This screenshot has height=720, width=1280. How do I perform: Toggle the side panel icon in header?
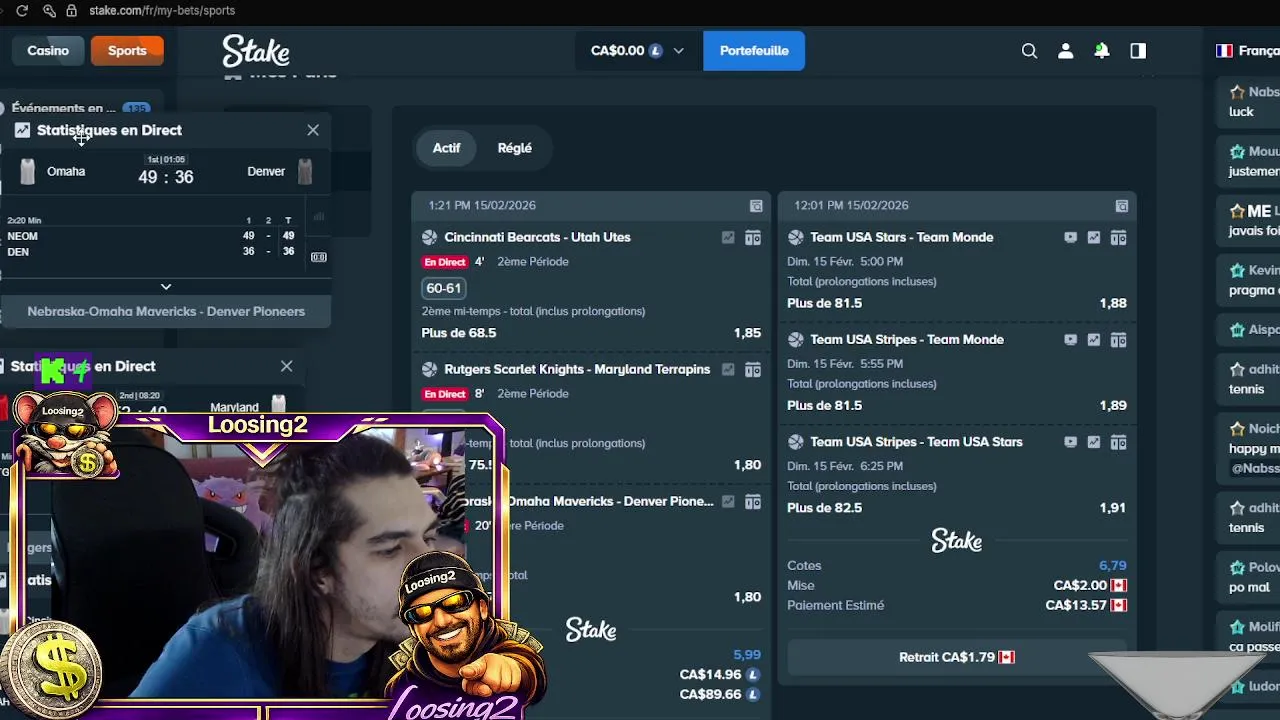[x=1138, y=51]
